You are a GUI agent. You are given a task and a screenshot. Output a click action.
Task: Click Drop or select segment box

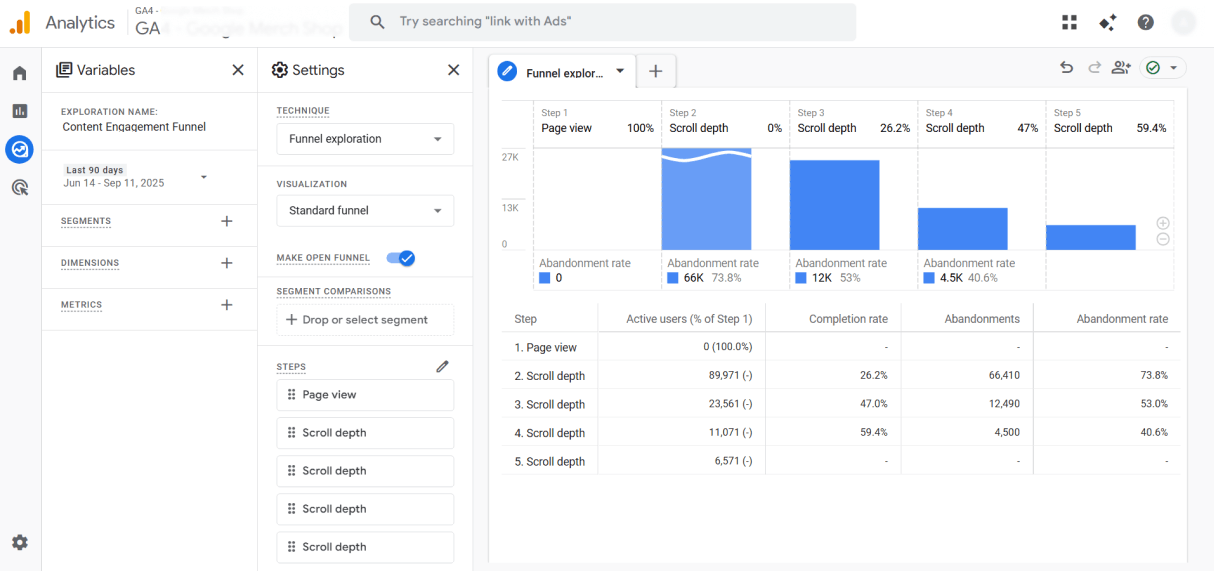(365, 320)
